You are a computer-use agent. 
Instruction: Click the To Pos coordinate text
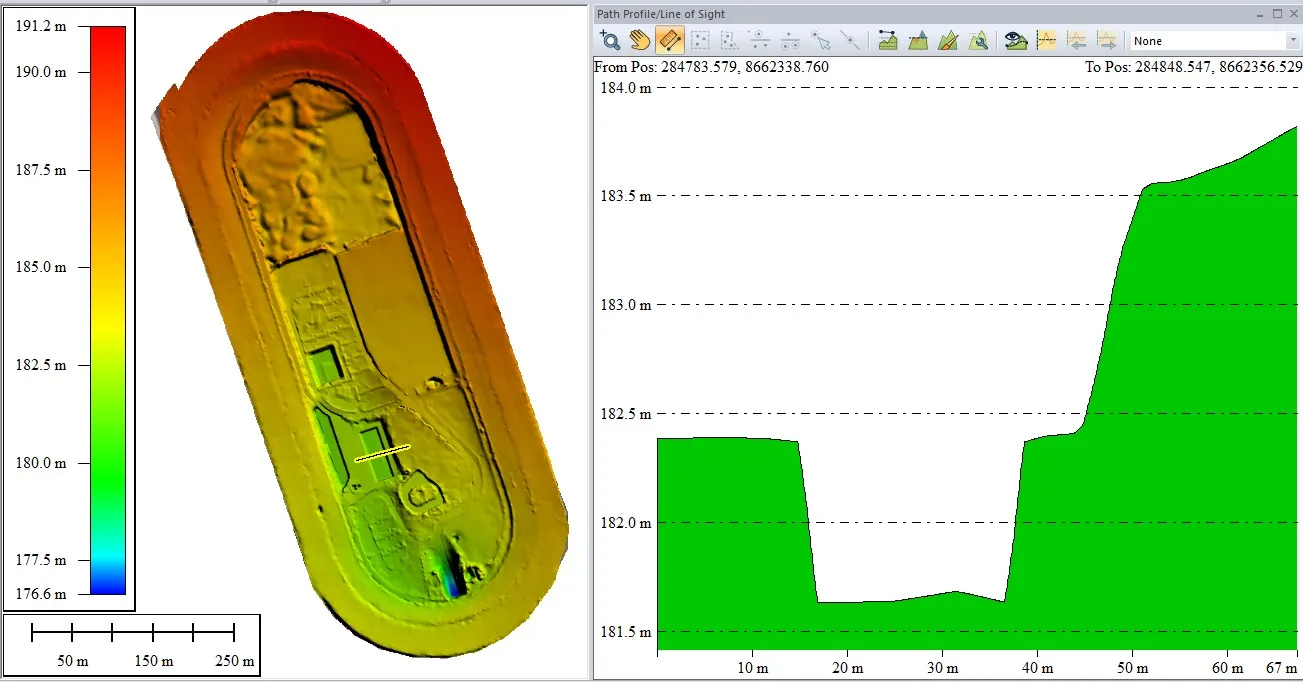pyautogui.click(x=1194, y=67)
